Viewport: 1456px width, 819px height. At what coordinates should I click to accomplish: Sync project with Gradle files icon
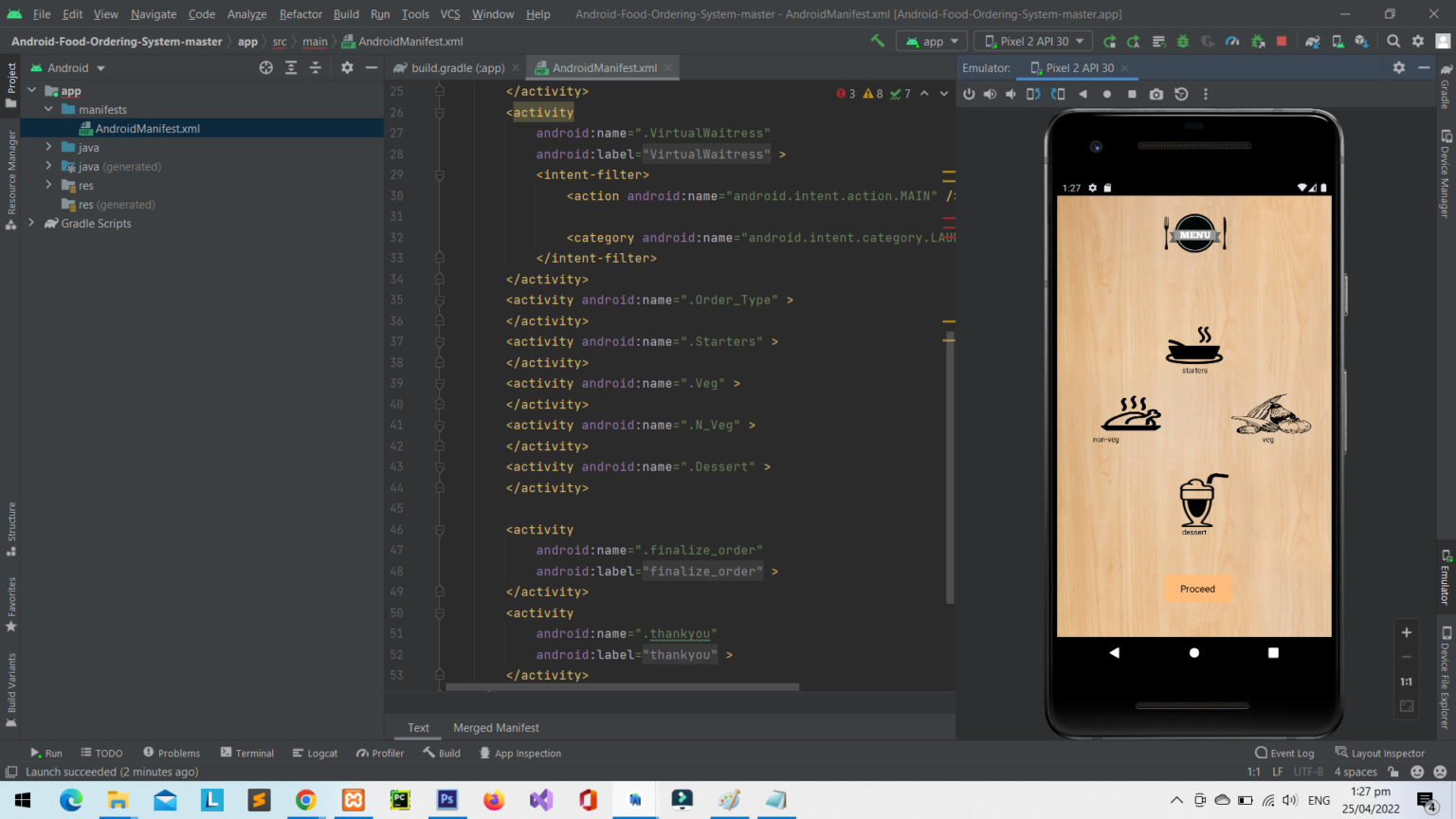[1313, 41]
